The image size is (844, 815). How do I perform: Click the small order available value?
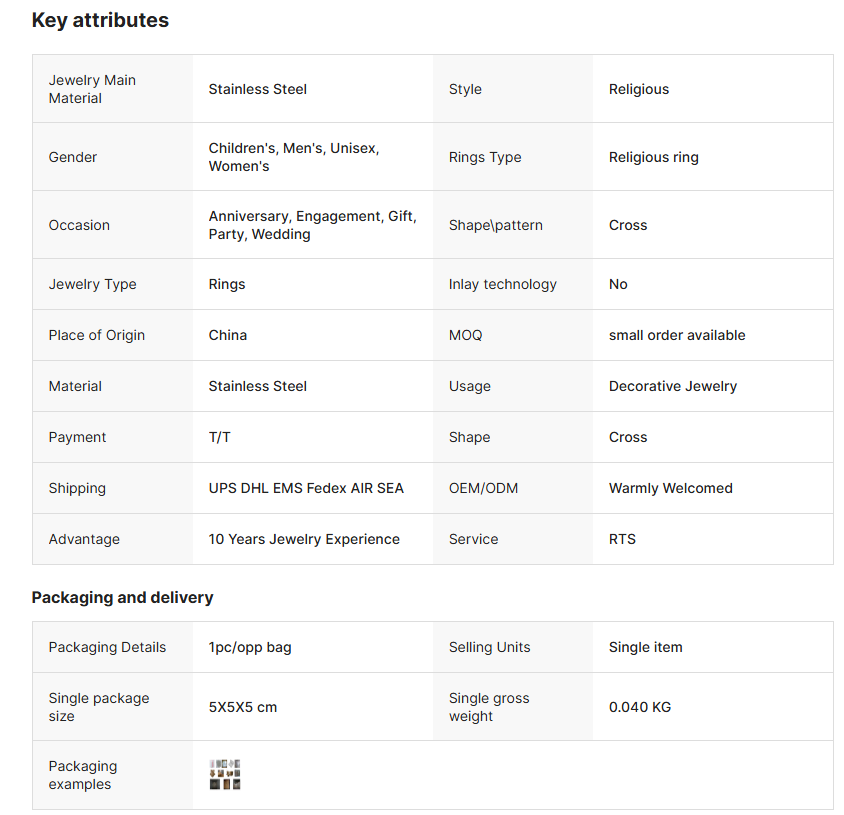[677, 335]
